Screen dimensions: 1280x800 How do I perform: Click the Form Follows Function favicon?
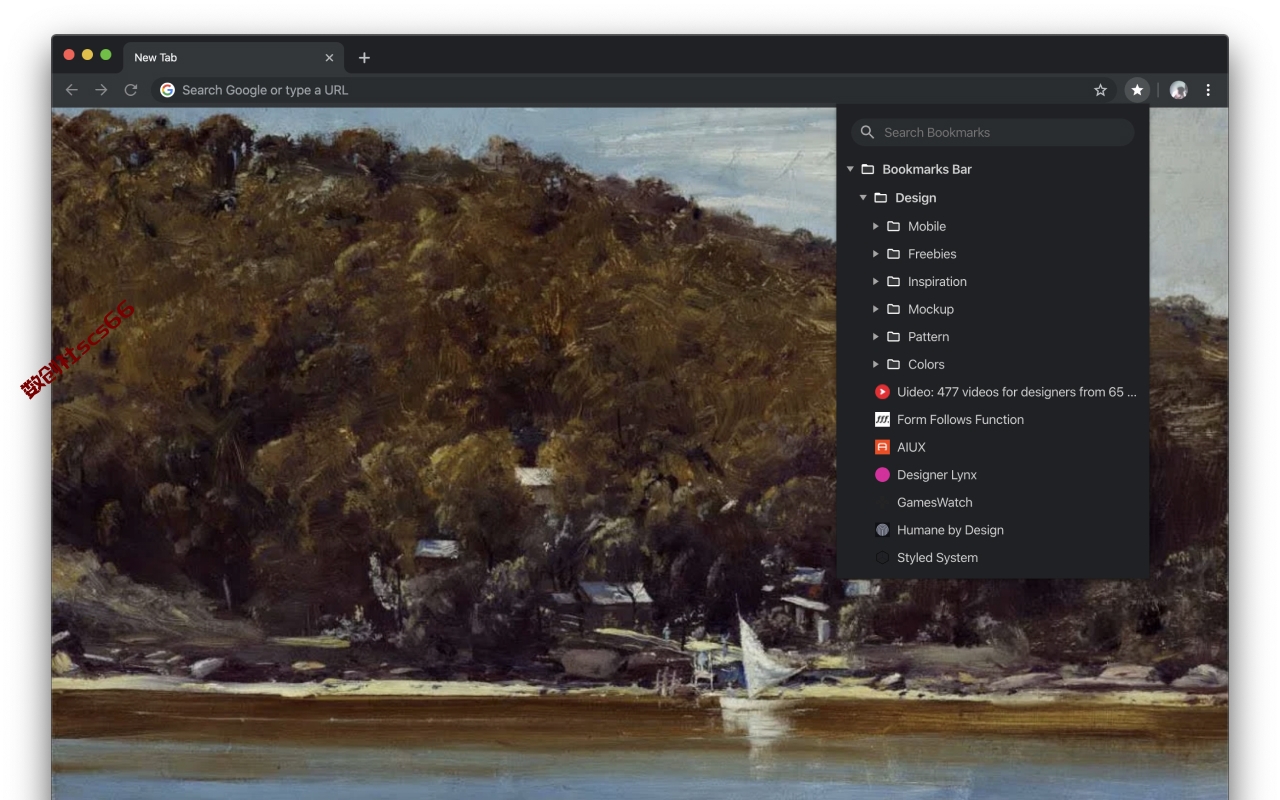(x=882, y=420)
